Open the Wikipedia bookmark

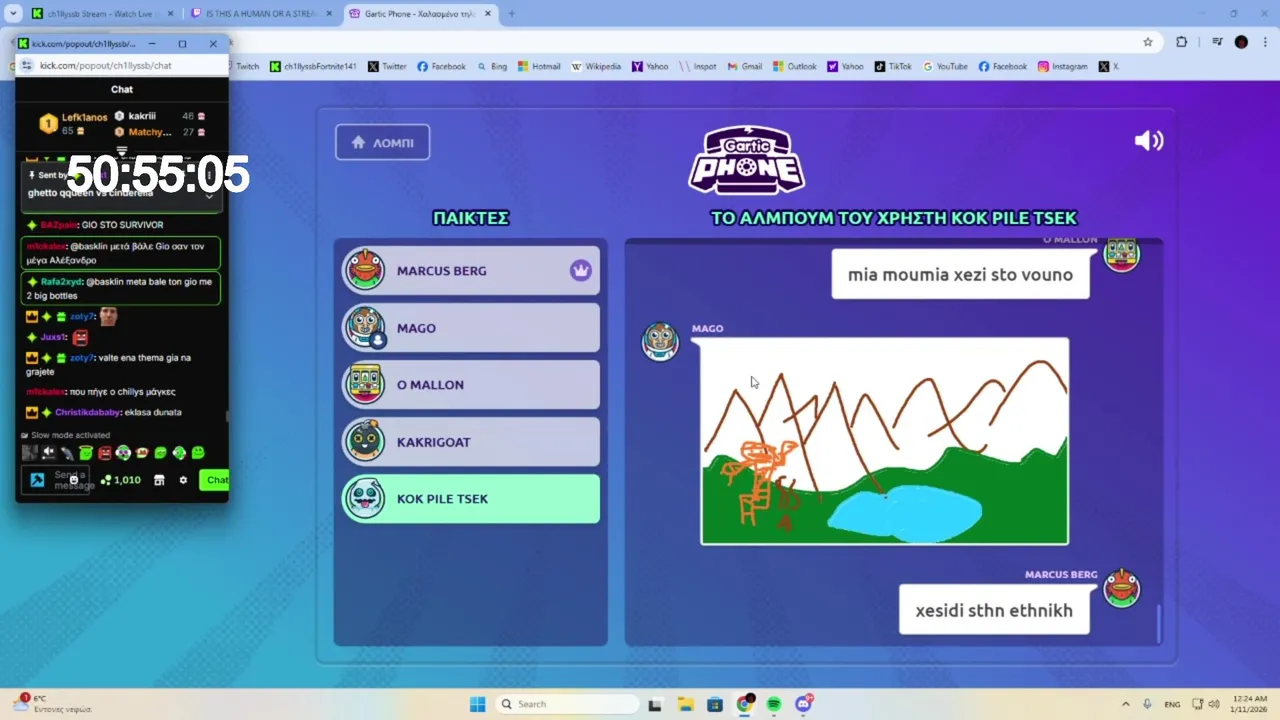[x=596, y=66]
